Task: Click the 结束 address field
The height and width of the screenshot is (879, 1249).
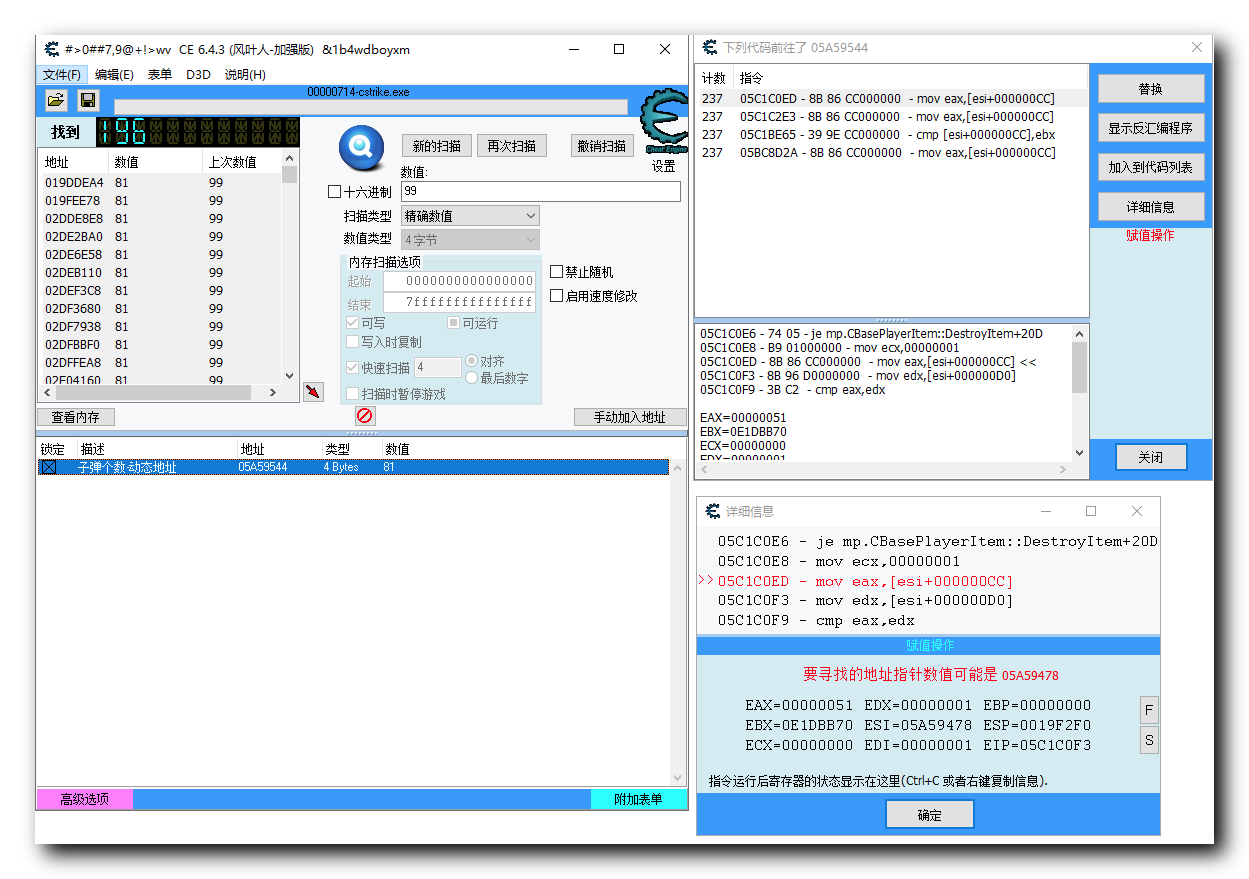Action: click(x=459, y=303)
